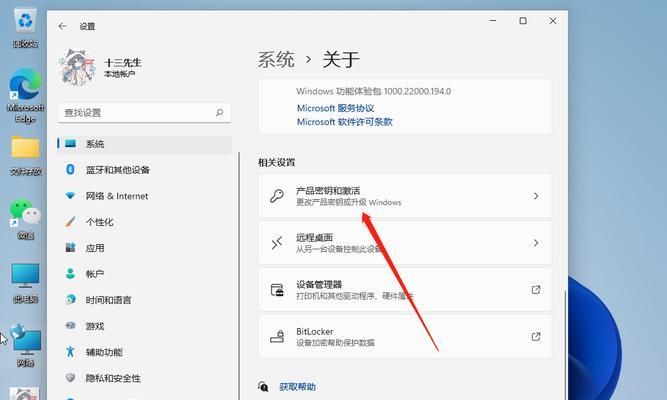The width and height of the screenshot is (667, 400).
Task: Click the search magnifier icon
Action: click(x=219, y=112)
